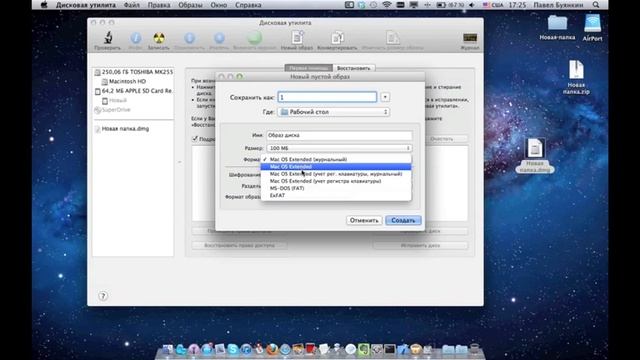Click the Отменить button
The height and width of the screenshot is (360, 640).
tap(364, 220)
